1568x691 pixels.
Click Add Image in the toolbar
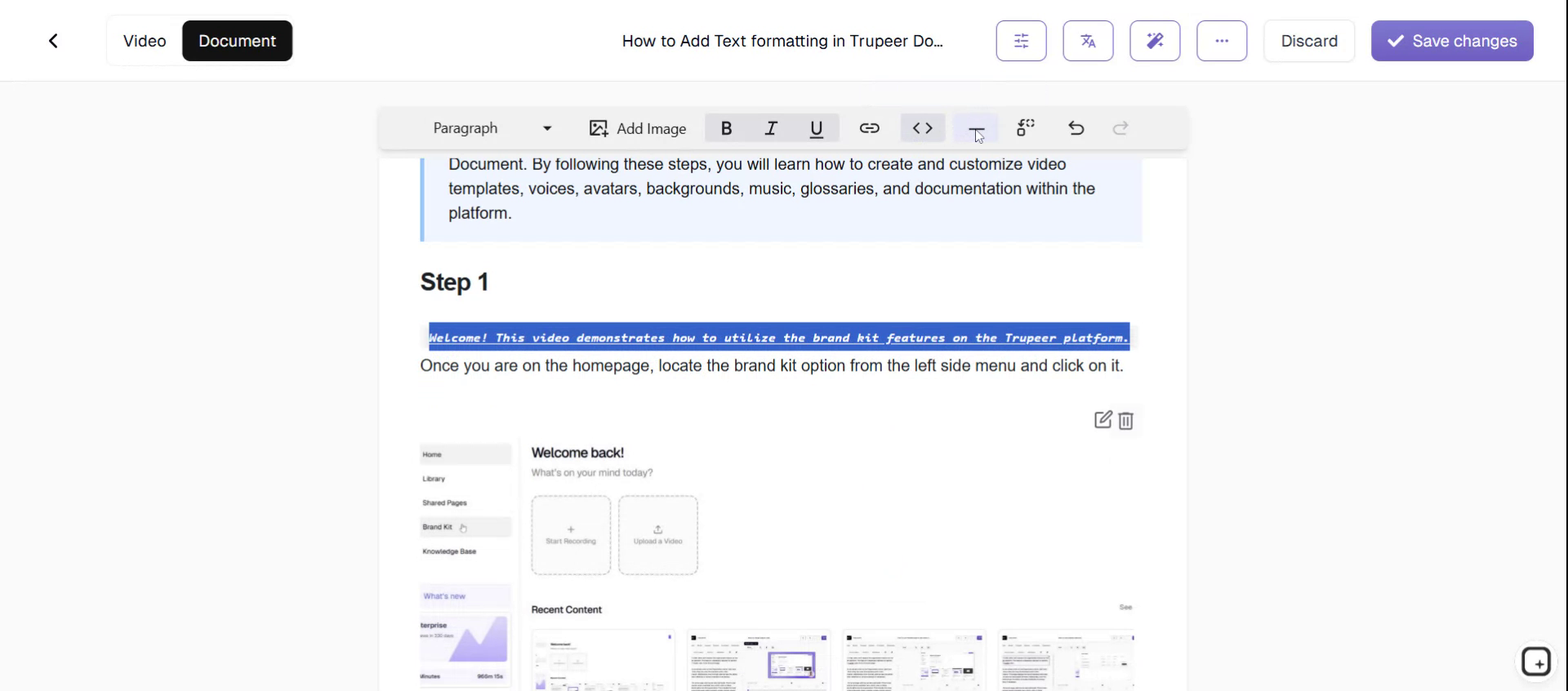click(638, 128)
